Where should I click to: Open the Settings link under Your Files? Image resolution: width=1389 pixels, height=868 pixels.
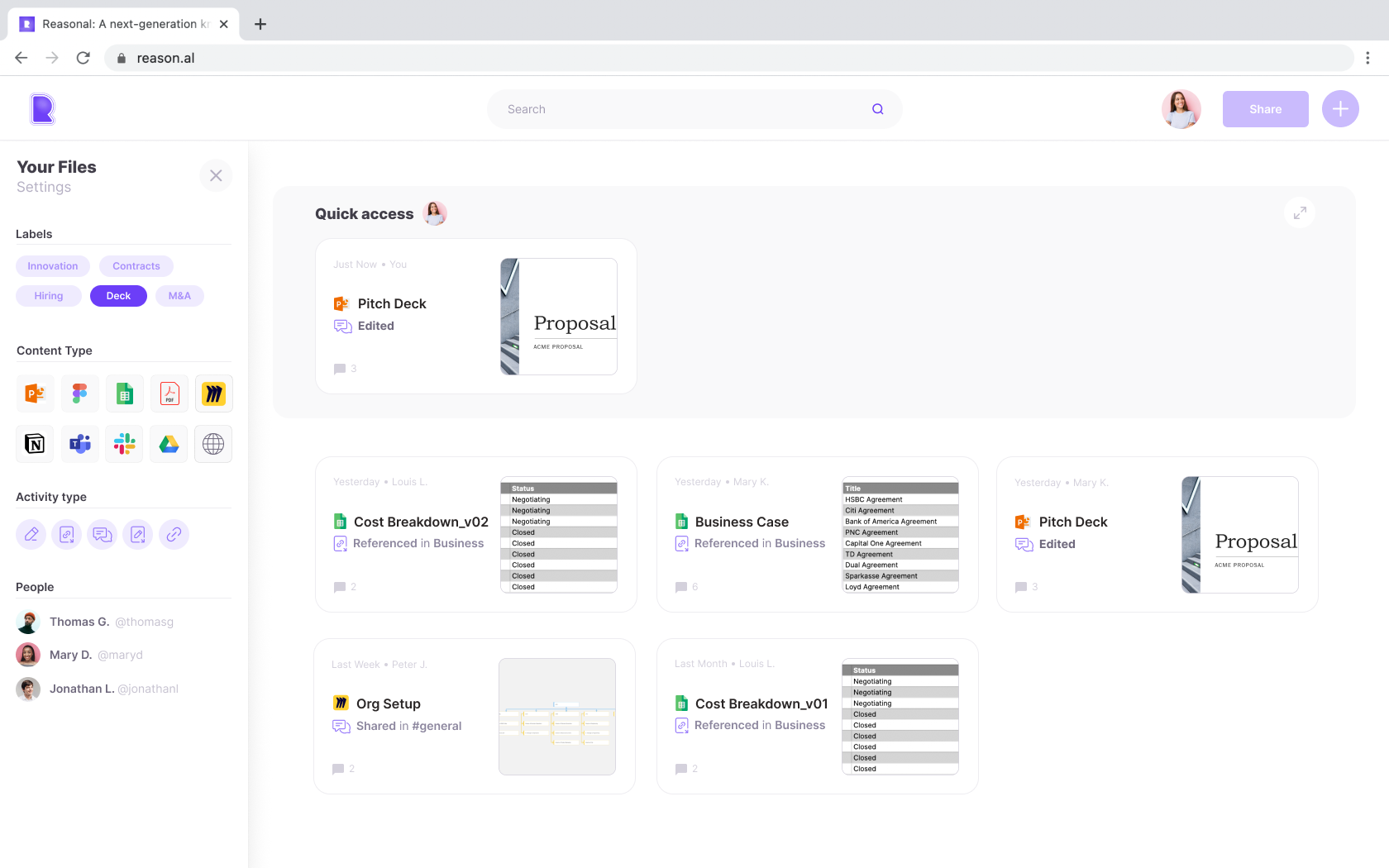pos(44,188)
